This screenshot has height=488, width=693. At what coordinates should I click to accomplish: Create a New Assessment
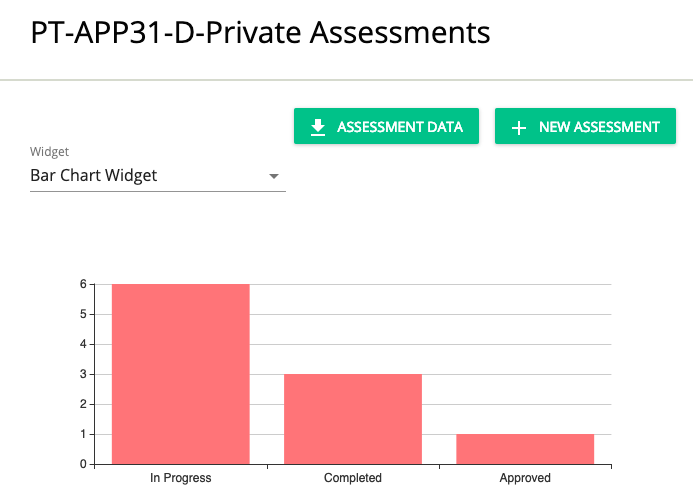585,126
